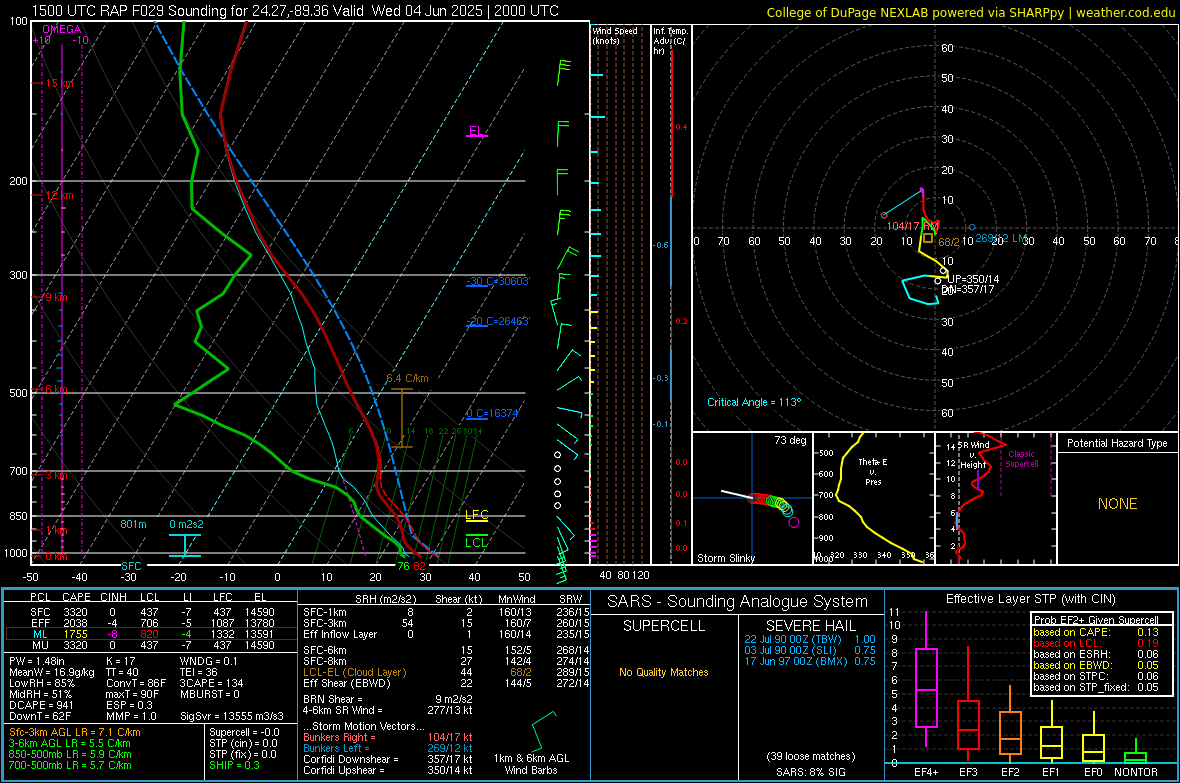
Task: Click the Effective Layer STP (with CIN) title
Action: pos(1031,599)
